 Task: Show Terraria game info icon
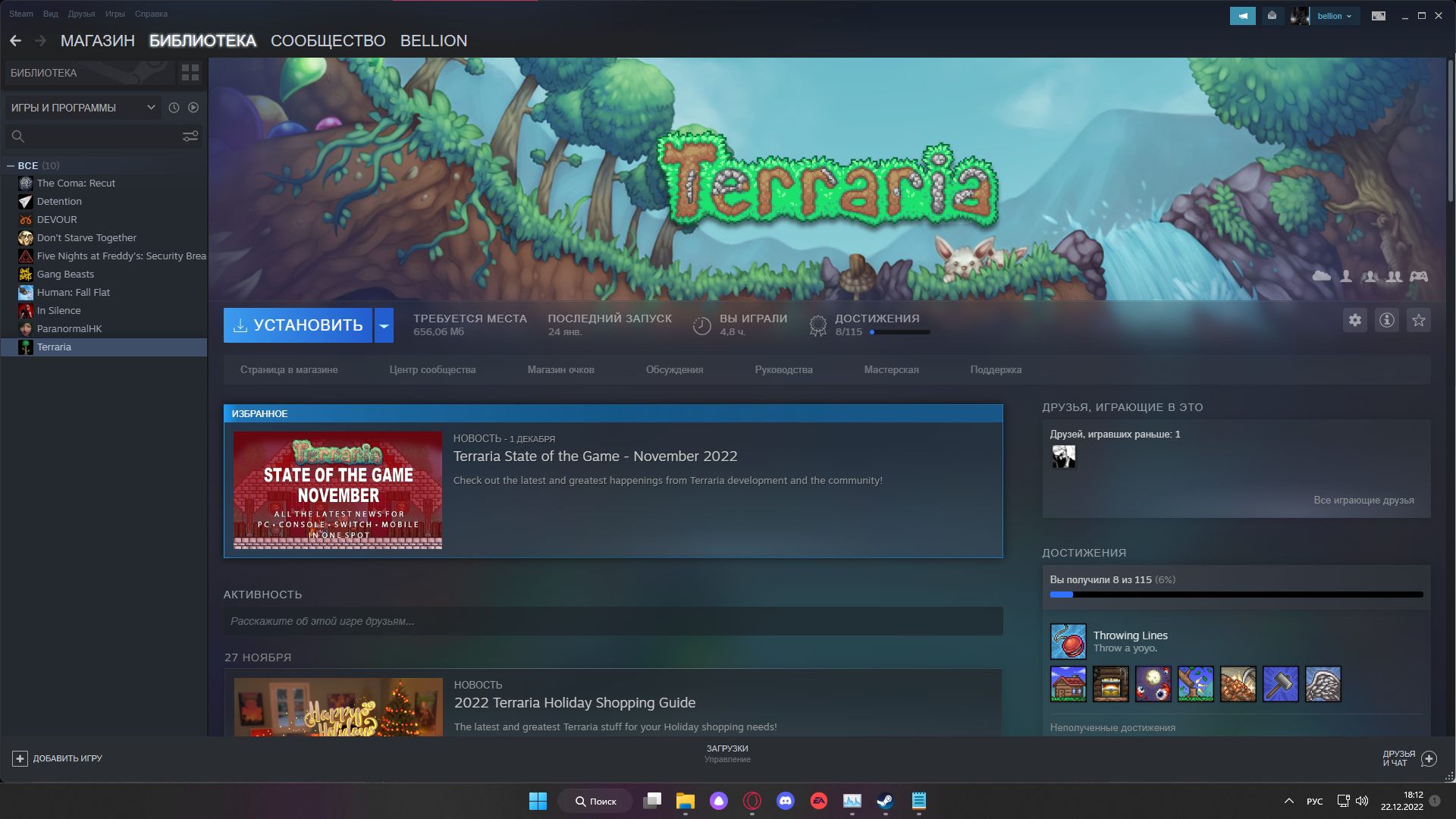tap(1387, 320)
